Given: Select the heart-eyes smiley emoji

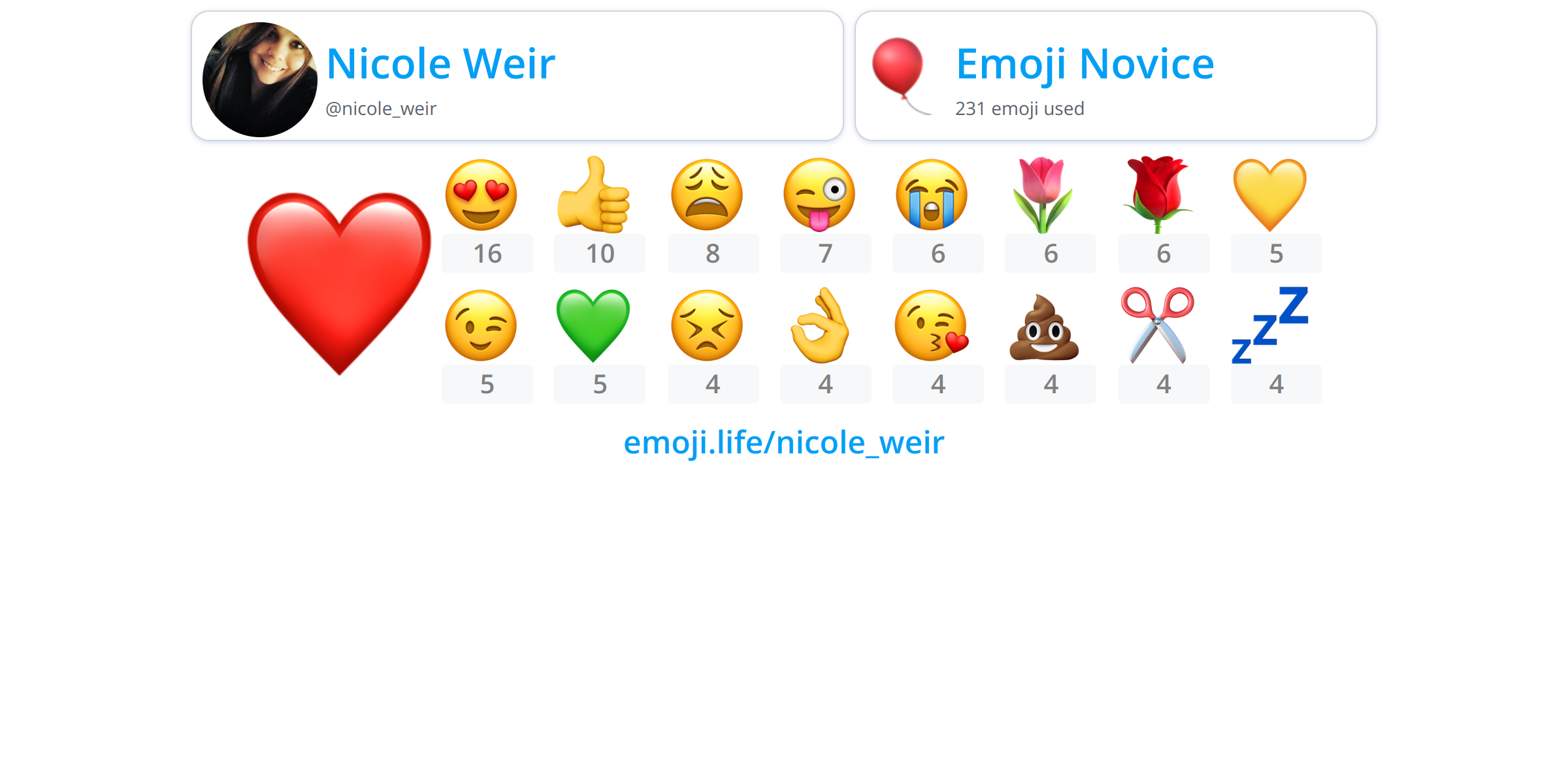Looking at the screenshot, I should click(481, 195).
